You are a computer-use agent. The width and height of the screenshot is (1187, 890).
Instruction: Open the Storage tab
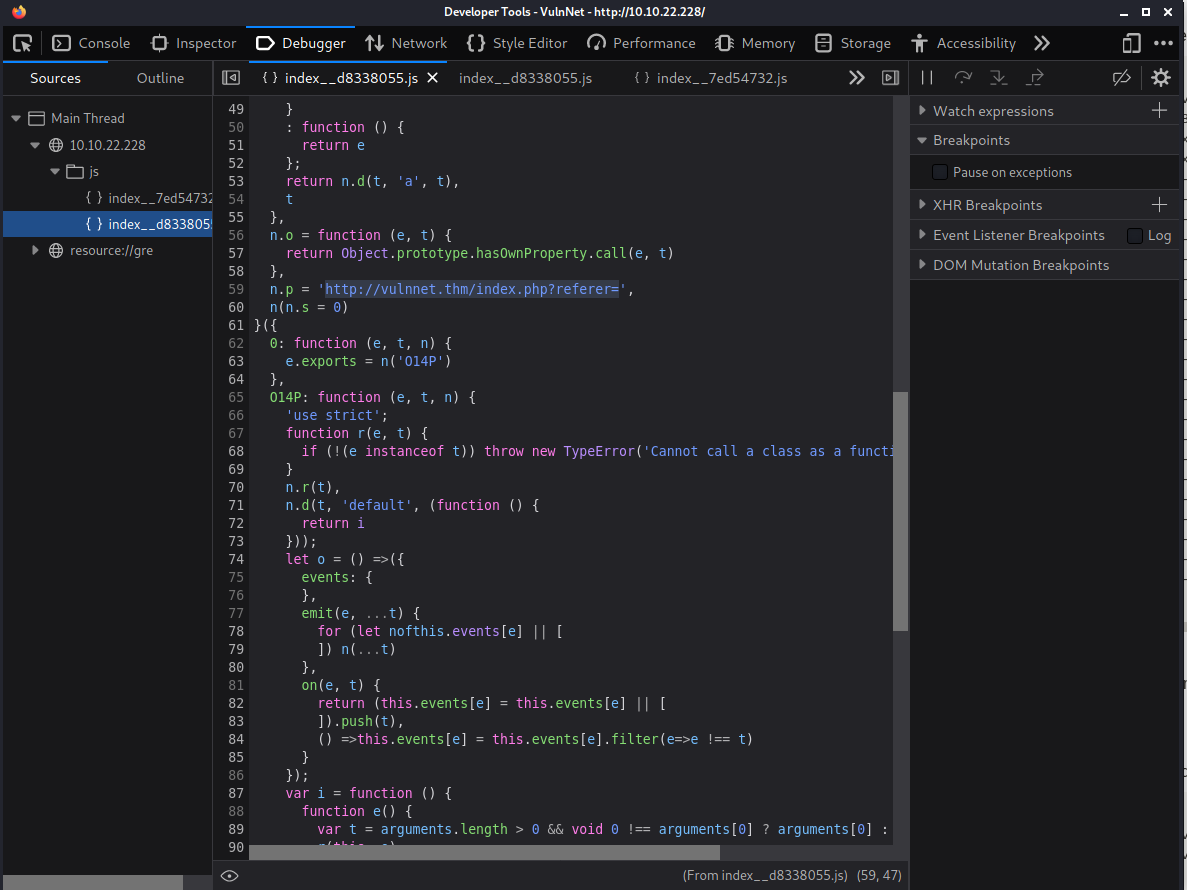pos(852,43)
